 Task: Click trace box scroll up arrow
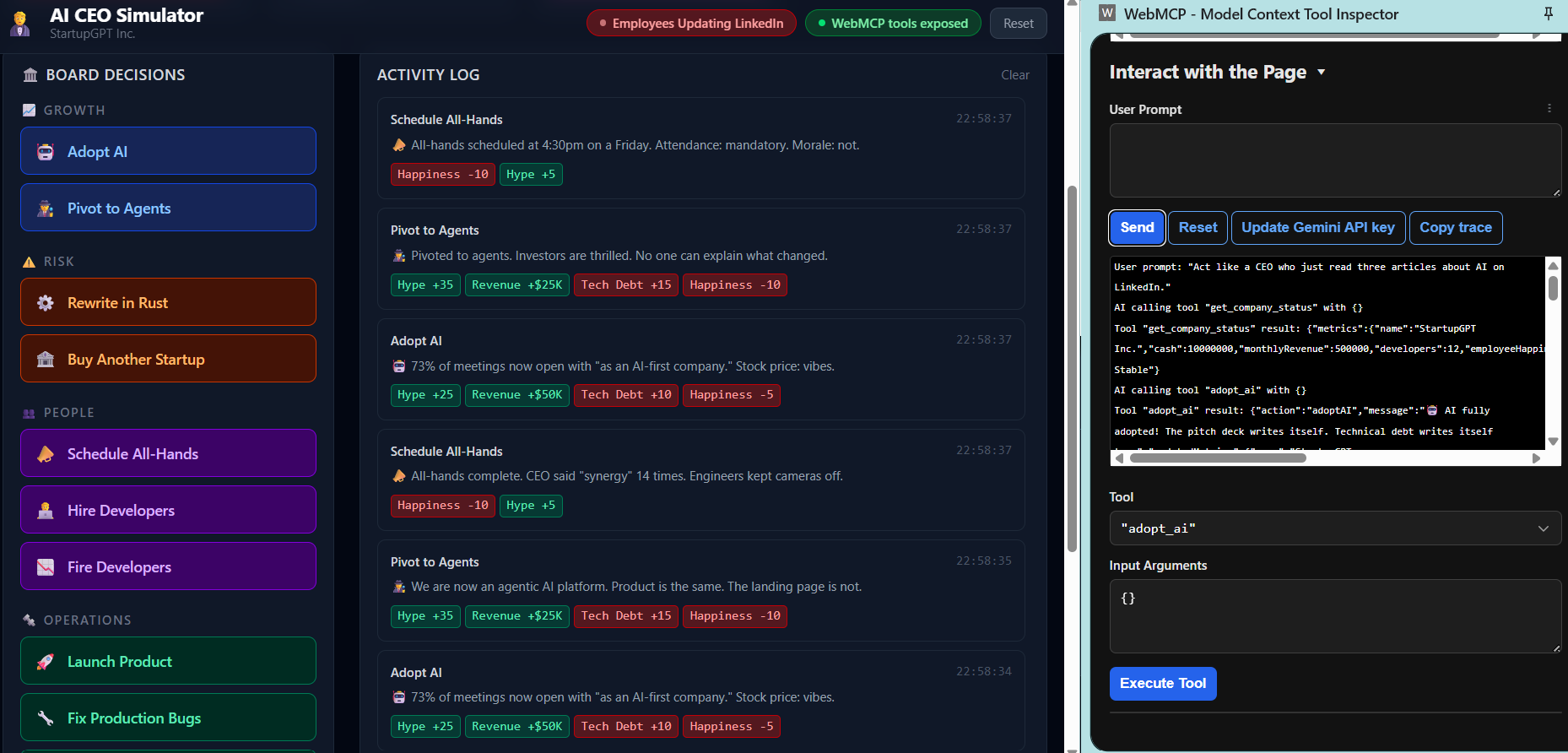click(1553, 265)
